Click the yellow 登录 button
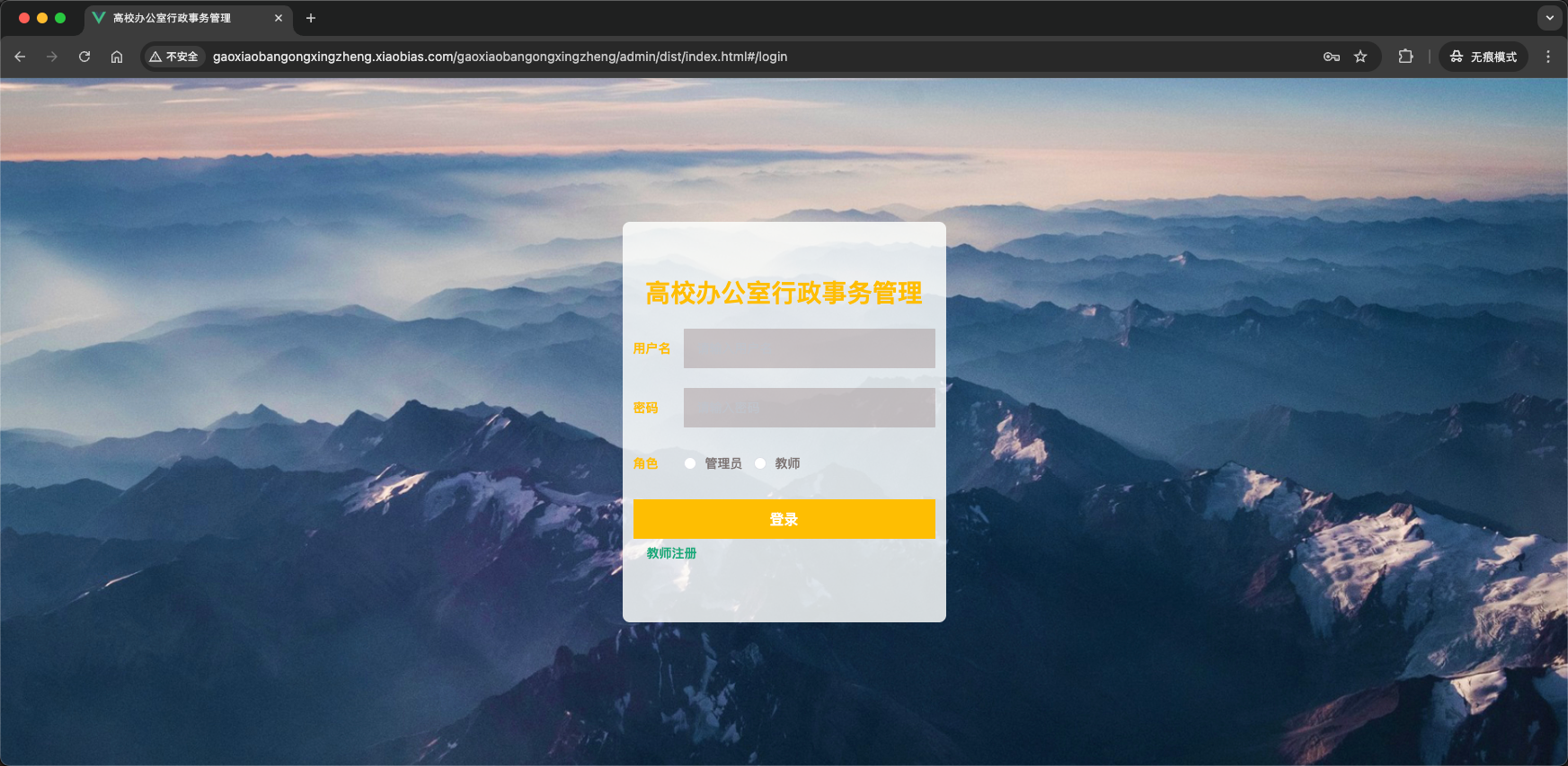This screenshot has height=766, width=1568. [x=784, y=519]
